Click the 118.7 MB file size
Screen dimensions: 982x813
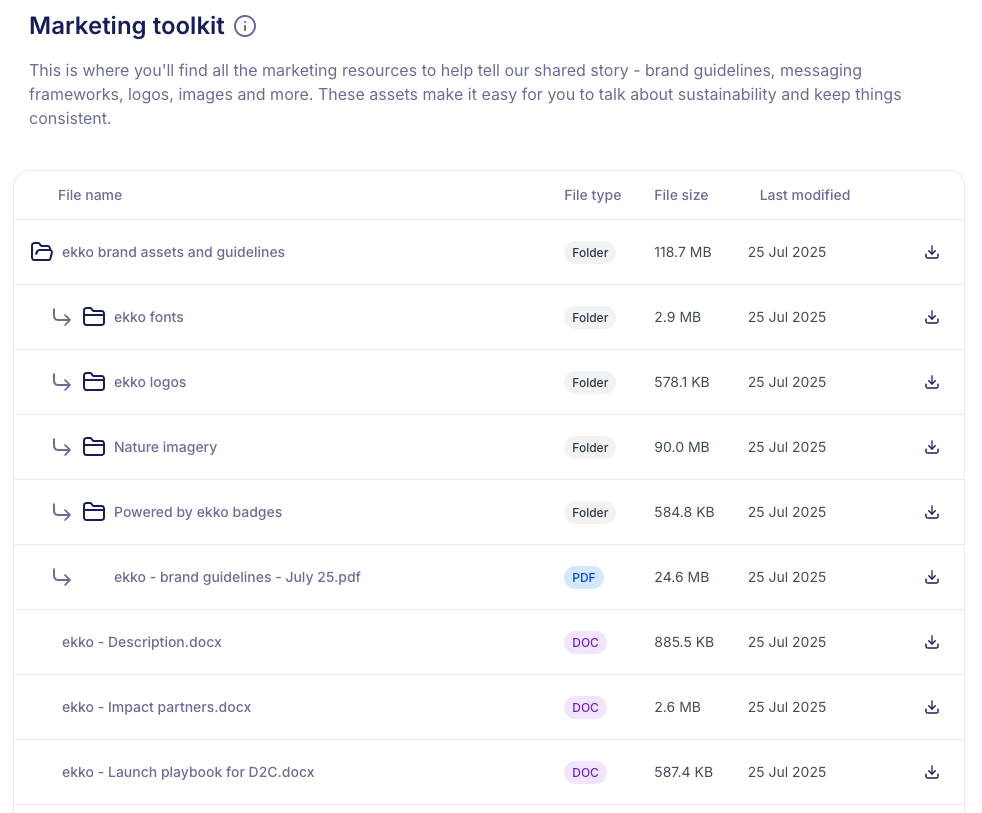click(x=683, y=252)
